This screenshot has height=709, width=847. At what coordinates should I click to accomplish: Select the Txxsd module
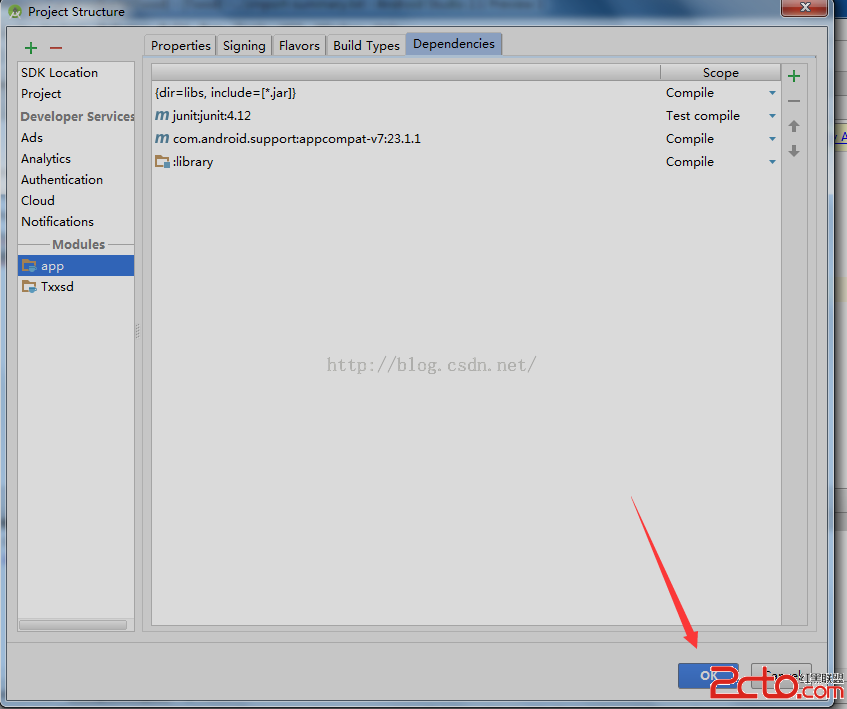(76, 287)
